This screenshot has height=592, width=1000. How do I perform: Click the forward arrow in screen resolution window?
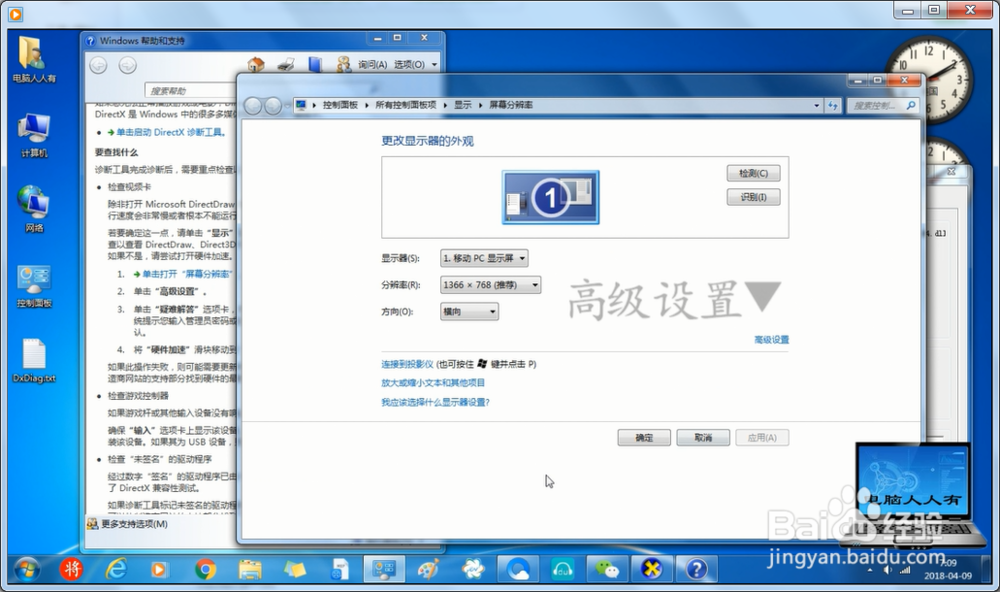point(273,105)
